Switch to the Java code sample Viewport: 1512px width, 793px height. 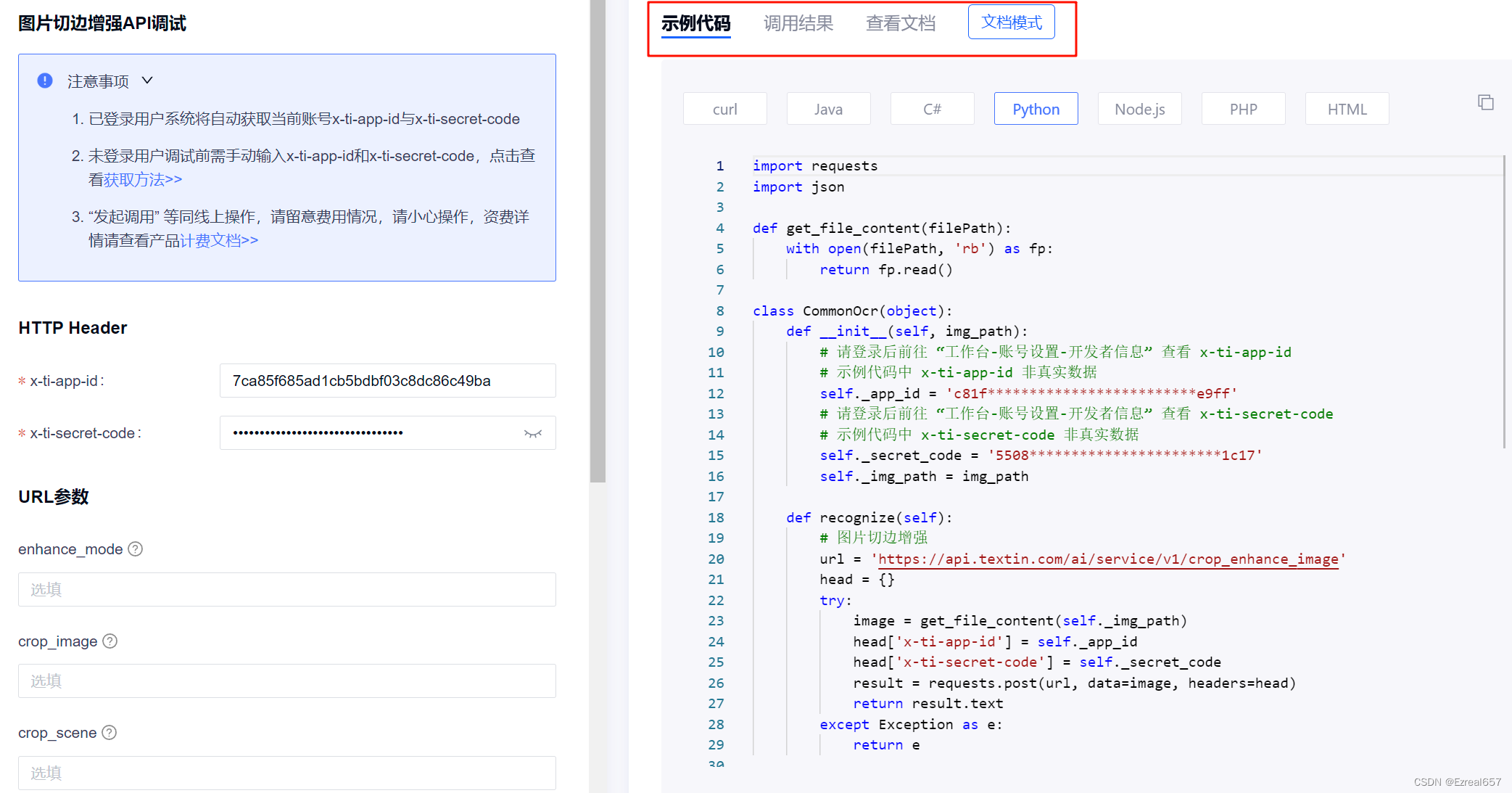pos(828,108)
